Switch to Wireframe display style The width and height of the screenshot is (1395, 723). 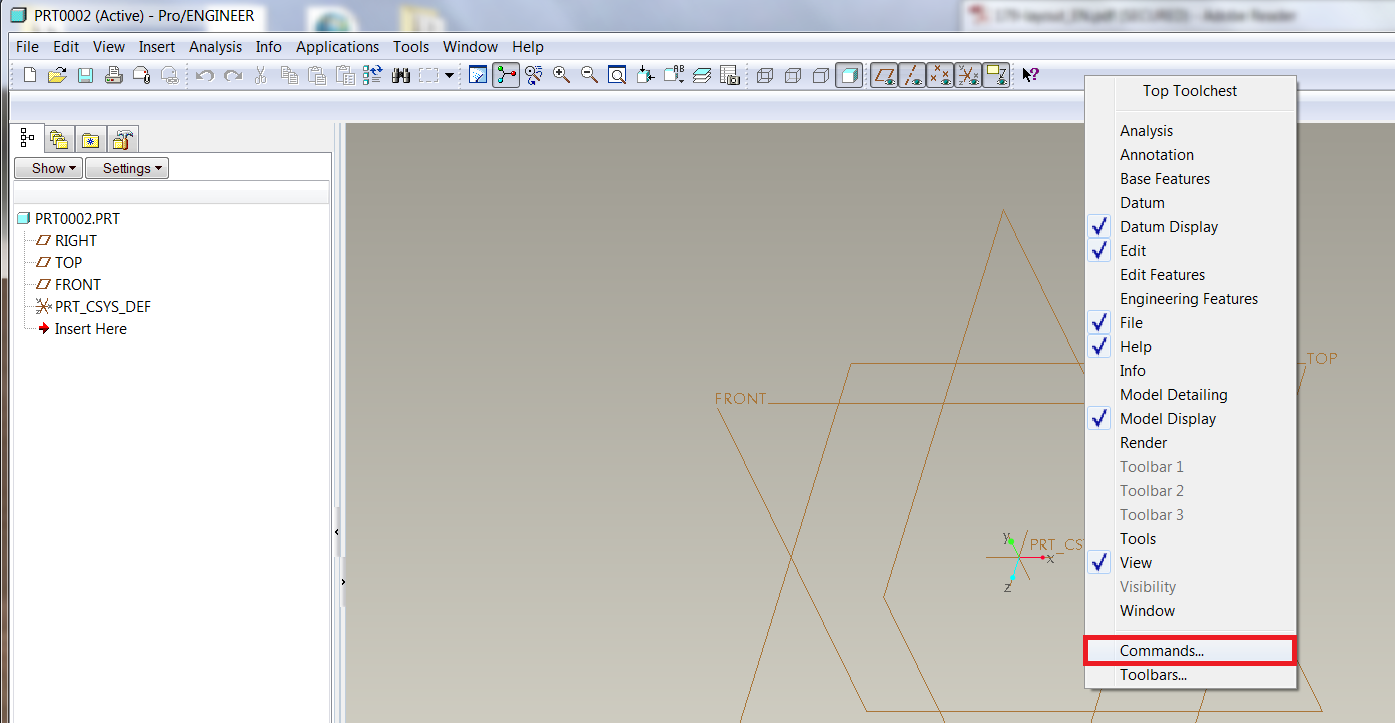point(765,75)
